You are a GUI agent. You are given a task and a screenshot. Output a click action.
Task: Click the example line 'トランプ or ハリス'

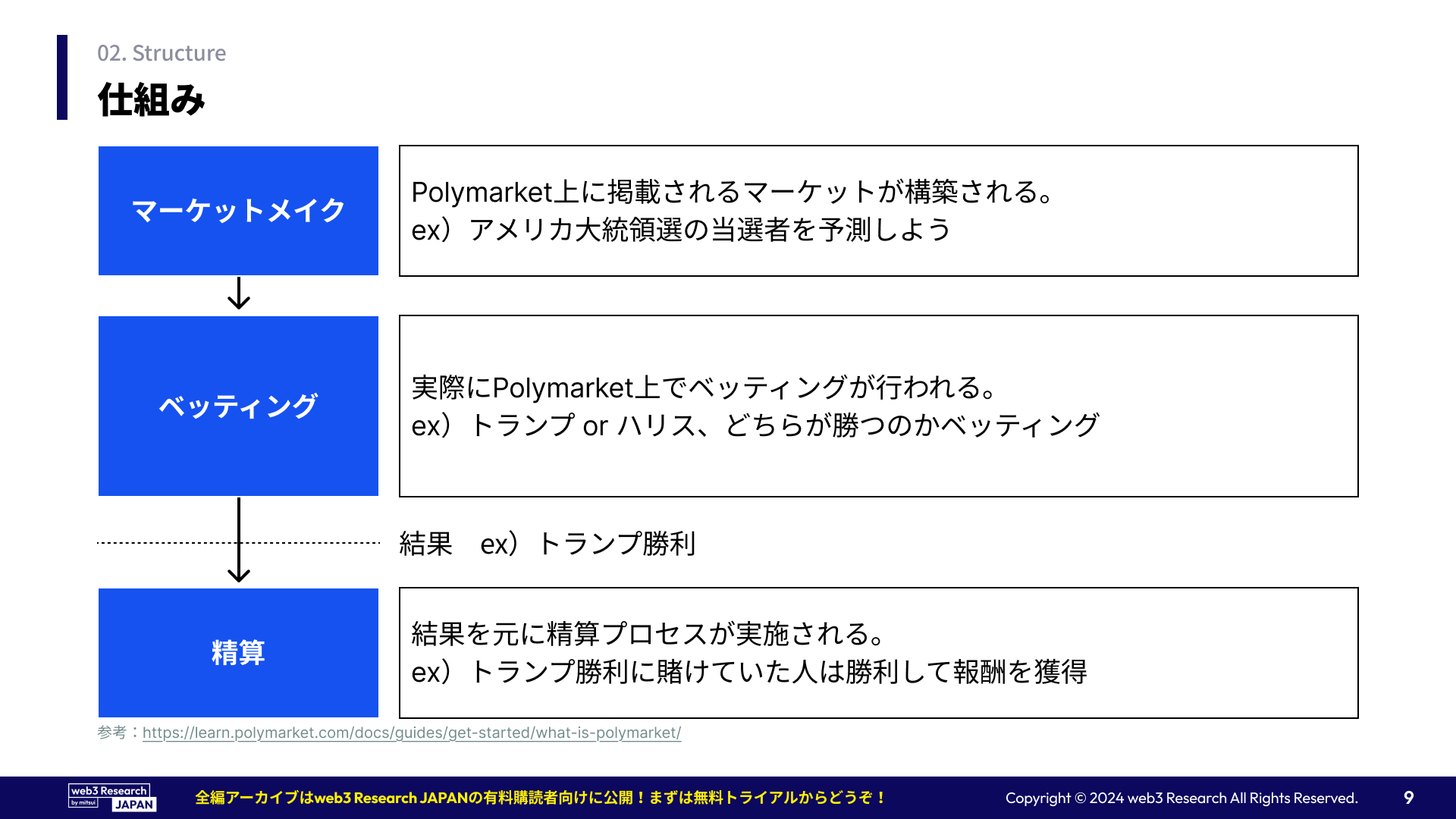tap(755, 425)
